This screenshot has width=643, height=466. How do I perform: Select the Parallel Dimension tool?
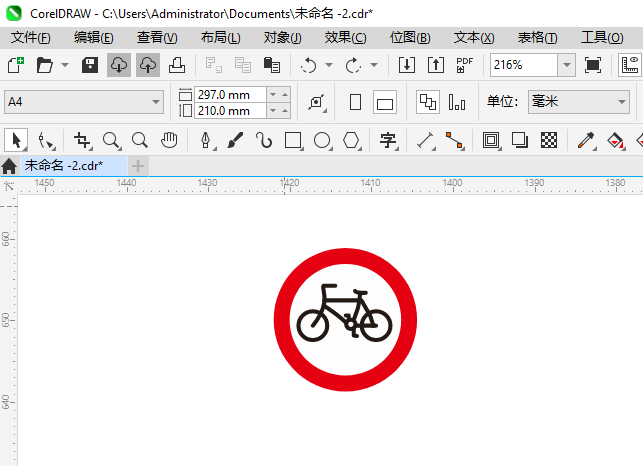point(425,140)
